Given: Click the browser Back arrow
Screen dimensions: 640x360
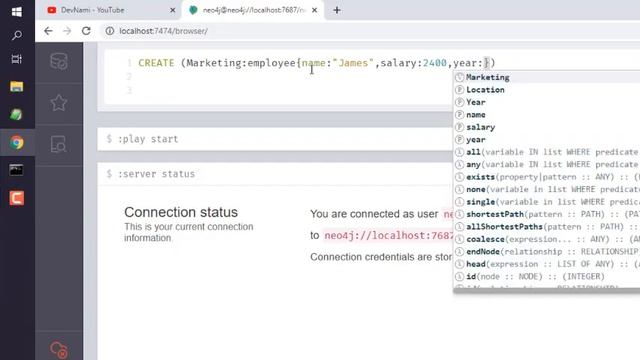Looking at the screenshot, I should [48, 31].
